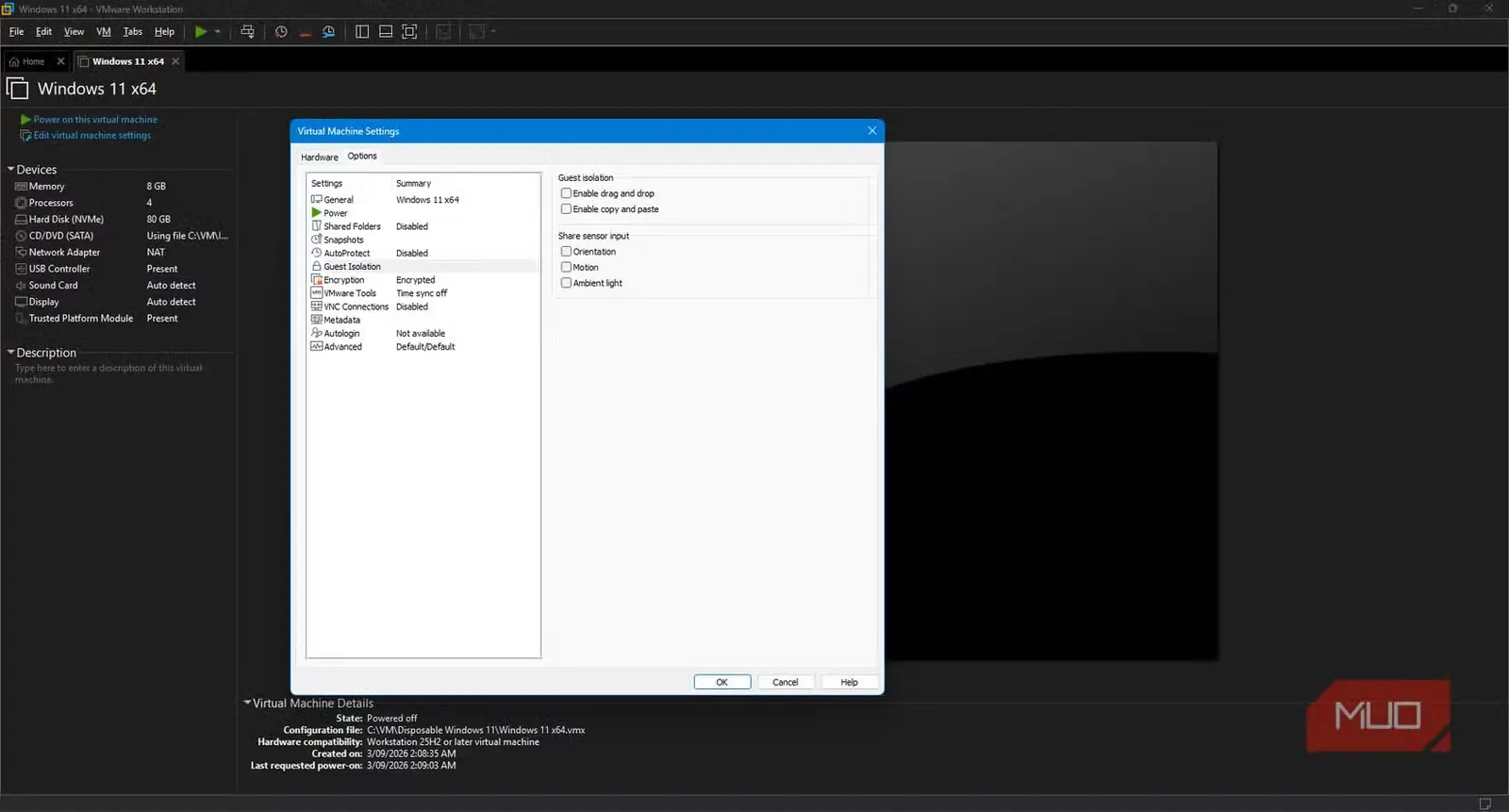Open the Tabs menu

pyautogui.click(x=133, y=31)
